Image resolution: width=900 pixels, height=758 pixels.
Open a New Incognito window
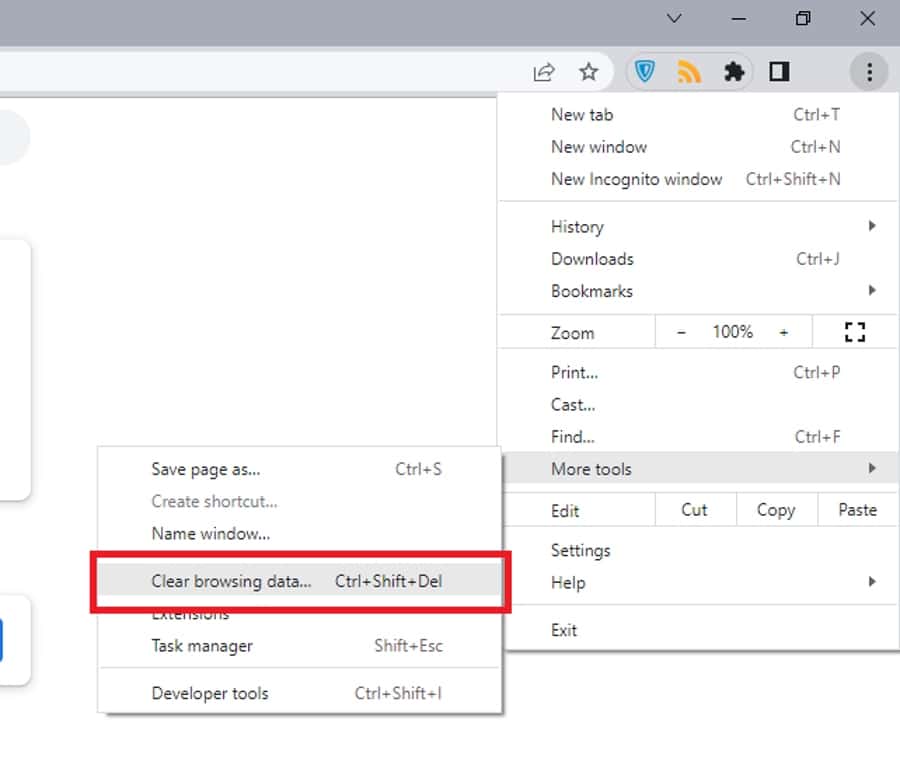636,179
